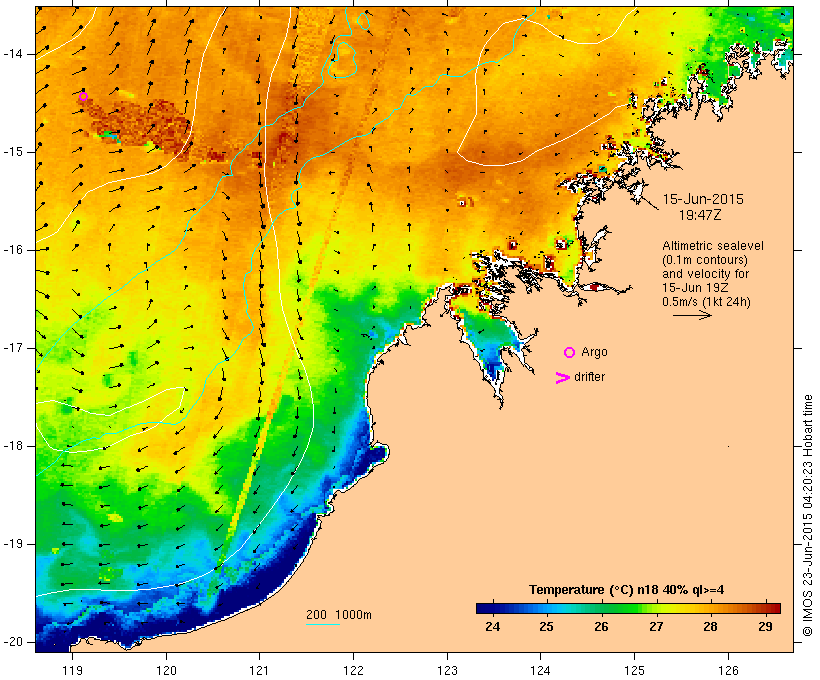Click the text '0.5m/s (1kt 24h)'
Viewport: 820px width, 680px height.
[706, 302]
